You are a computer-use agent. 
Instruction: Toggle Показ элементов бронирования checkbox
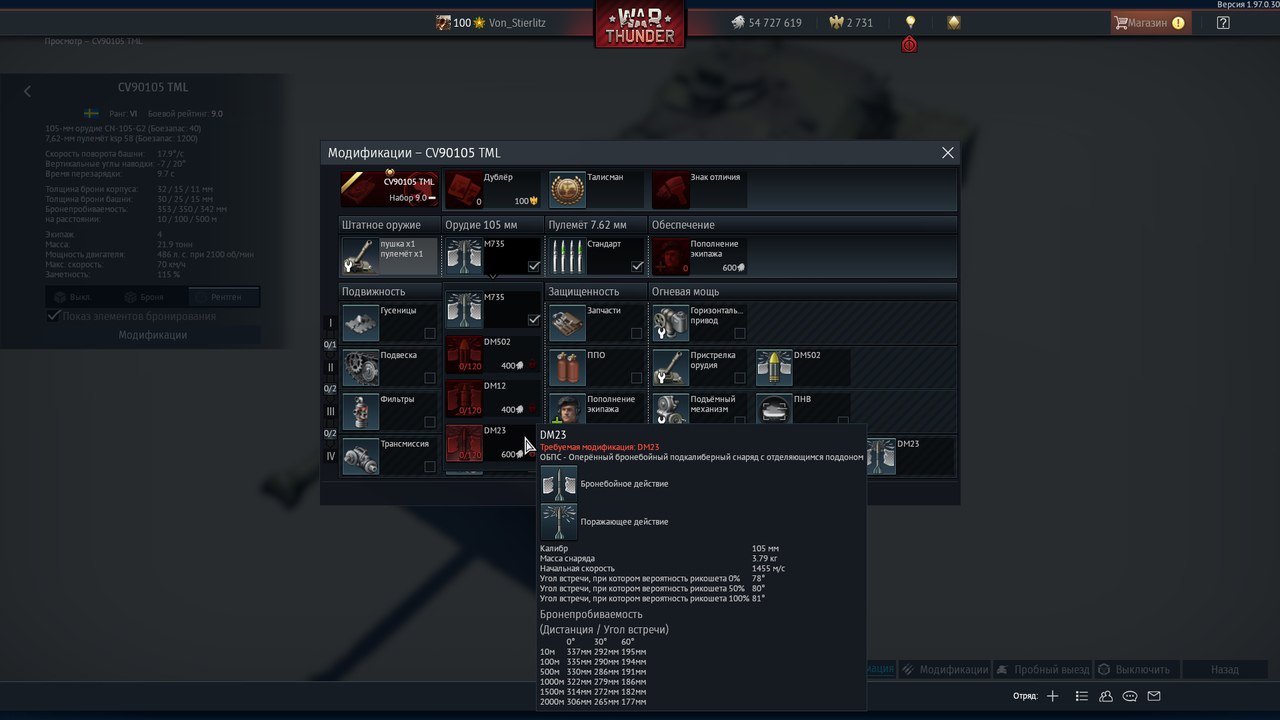click(54, 316)
